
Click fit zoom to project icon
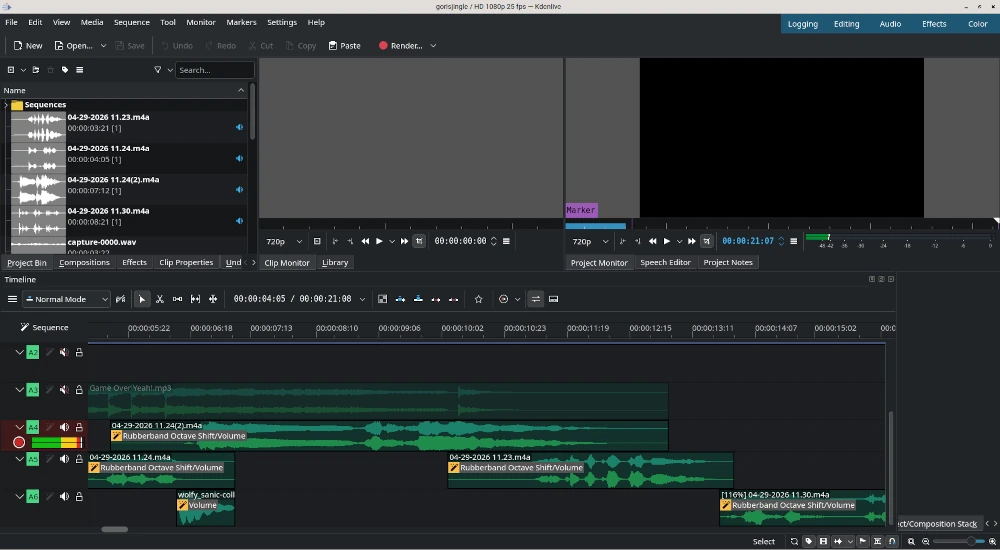point(911,542)
